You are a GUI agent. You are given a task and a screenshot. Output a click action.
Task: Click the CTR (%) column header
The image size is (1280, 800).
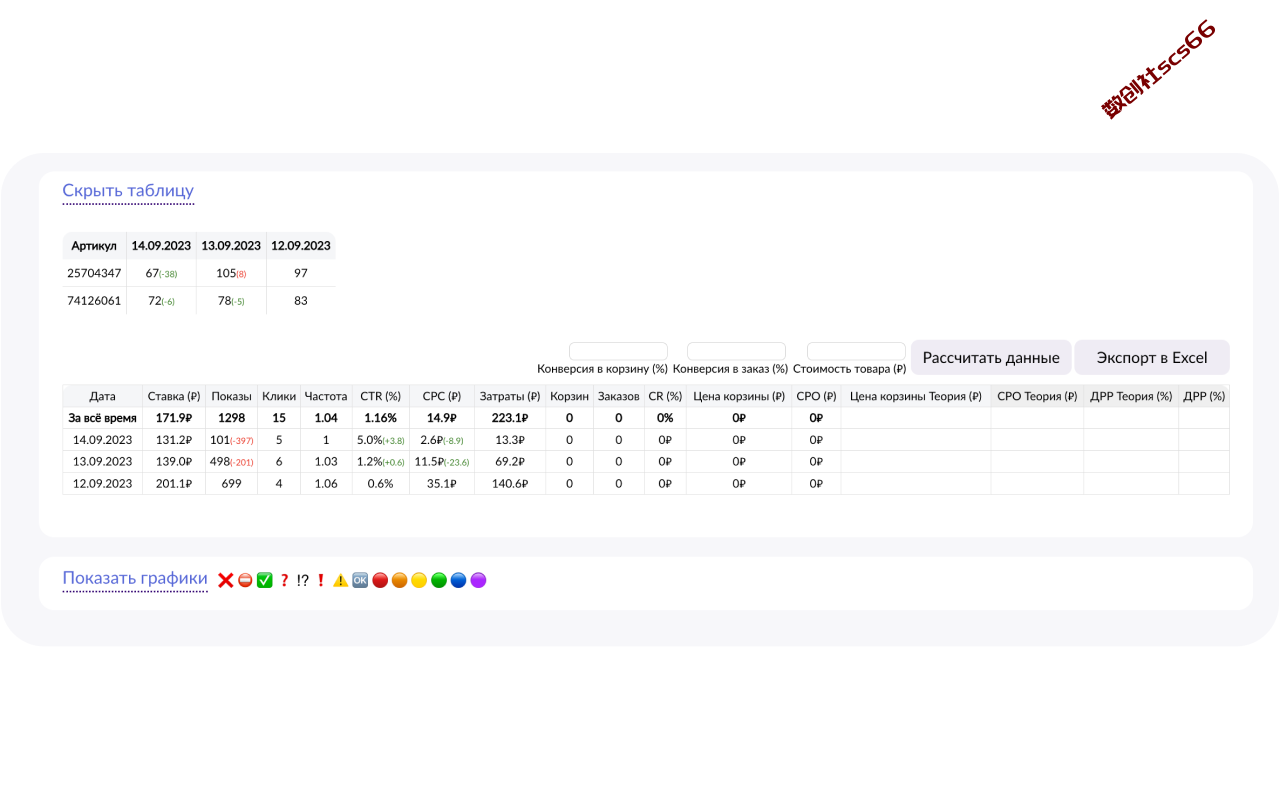(381, 396)
